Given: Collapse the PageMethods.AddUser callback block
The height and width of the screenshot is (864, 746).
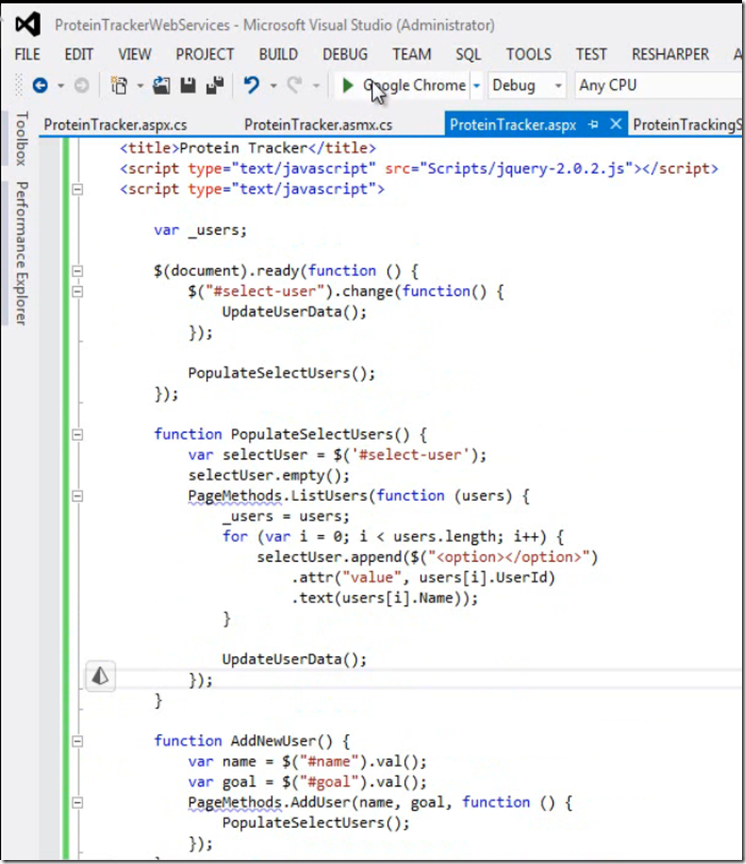Looking at the screenshot, I should [78, 802].
